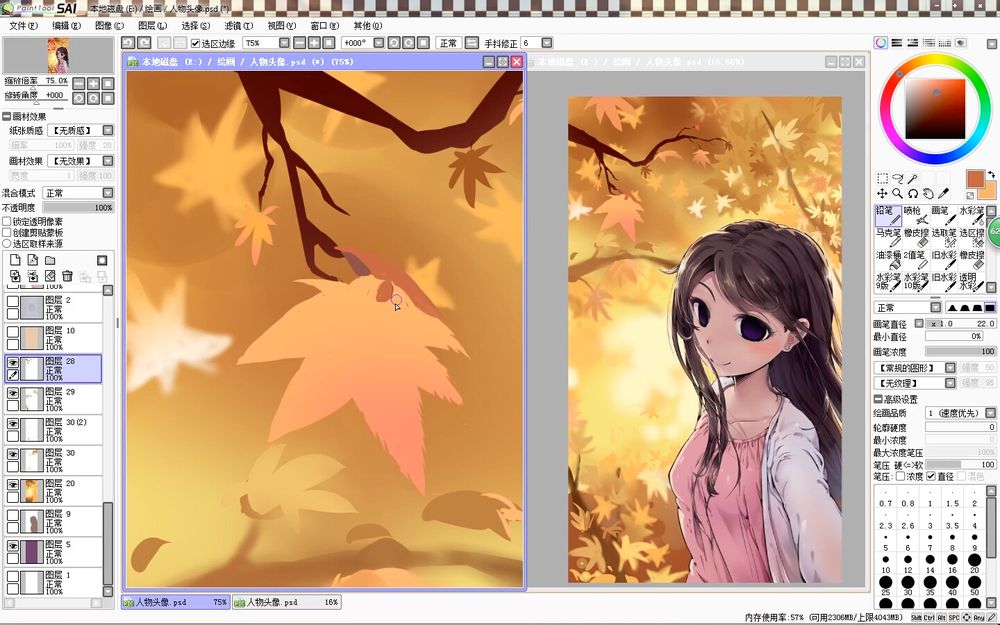Adjust the 不透明度 opacity slider
This screenshot has width=1000, height=625.
click(78, 207)
